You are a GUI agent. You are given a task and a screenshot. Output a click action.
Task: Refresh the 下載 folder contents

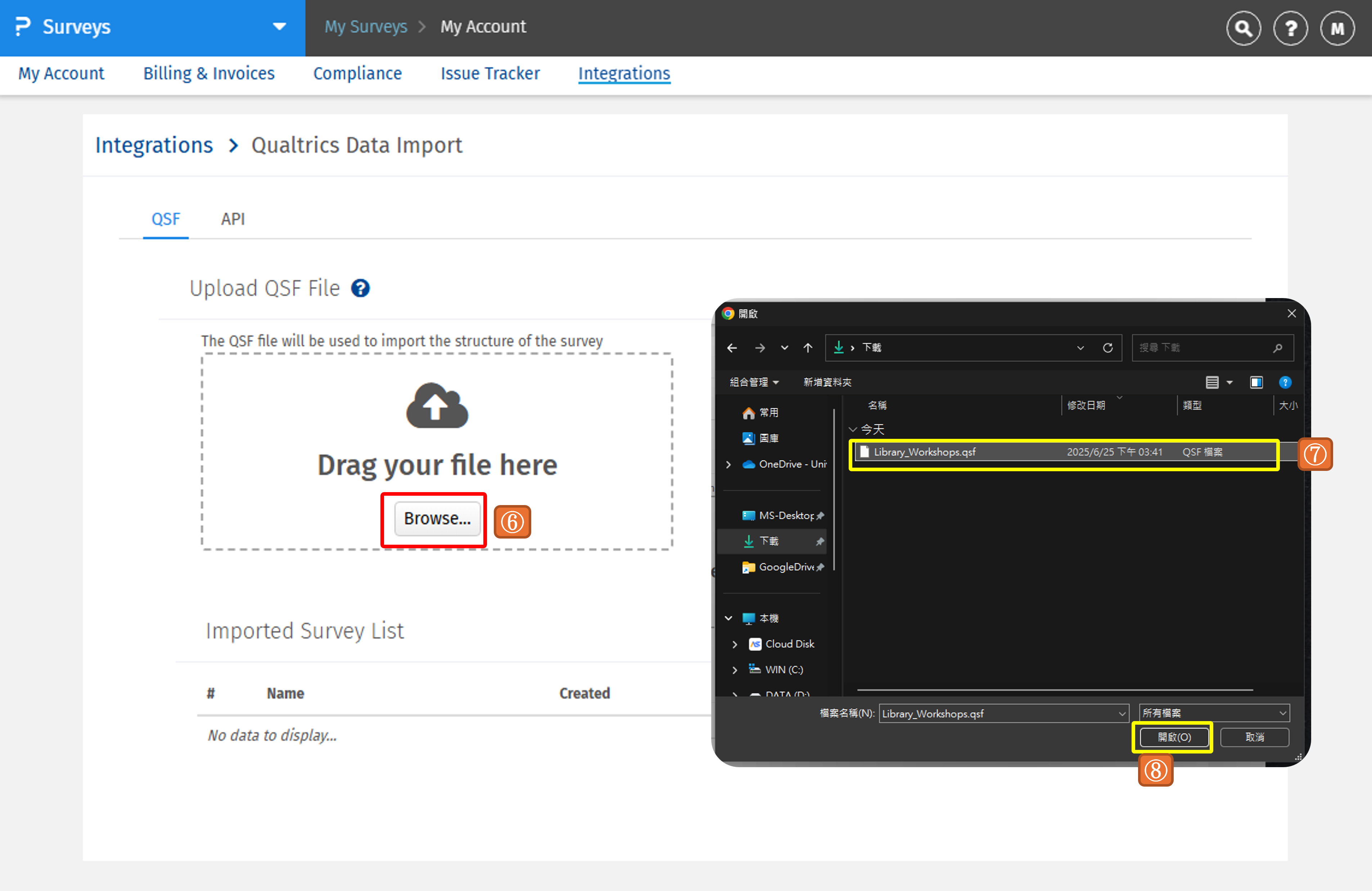1108,347
